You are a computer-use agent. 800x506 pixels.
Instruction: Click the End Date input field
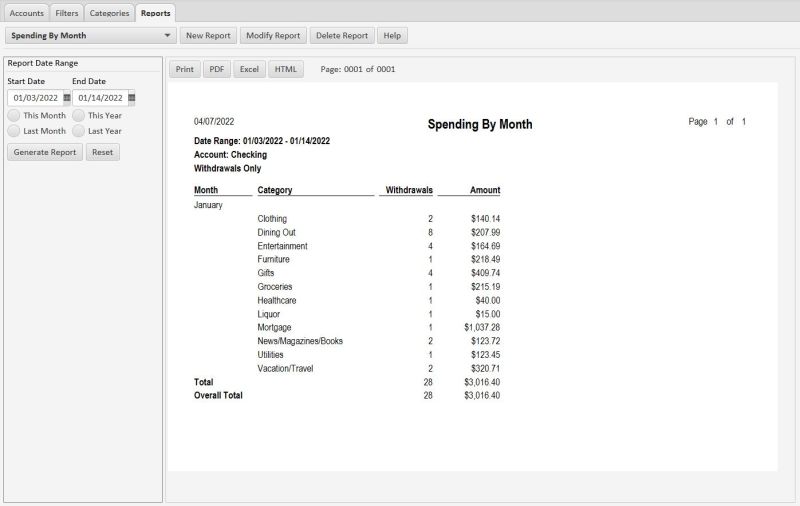(x=100, y=98)
